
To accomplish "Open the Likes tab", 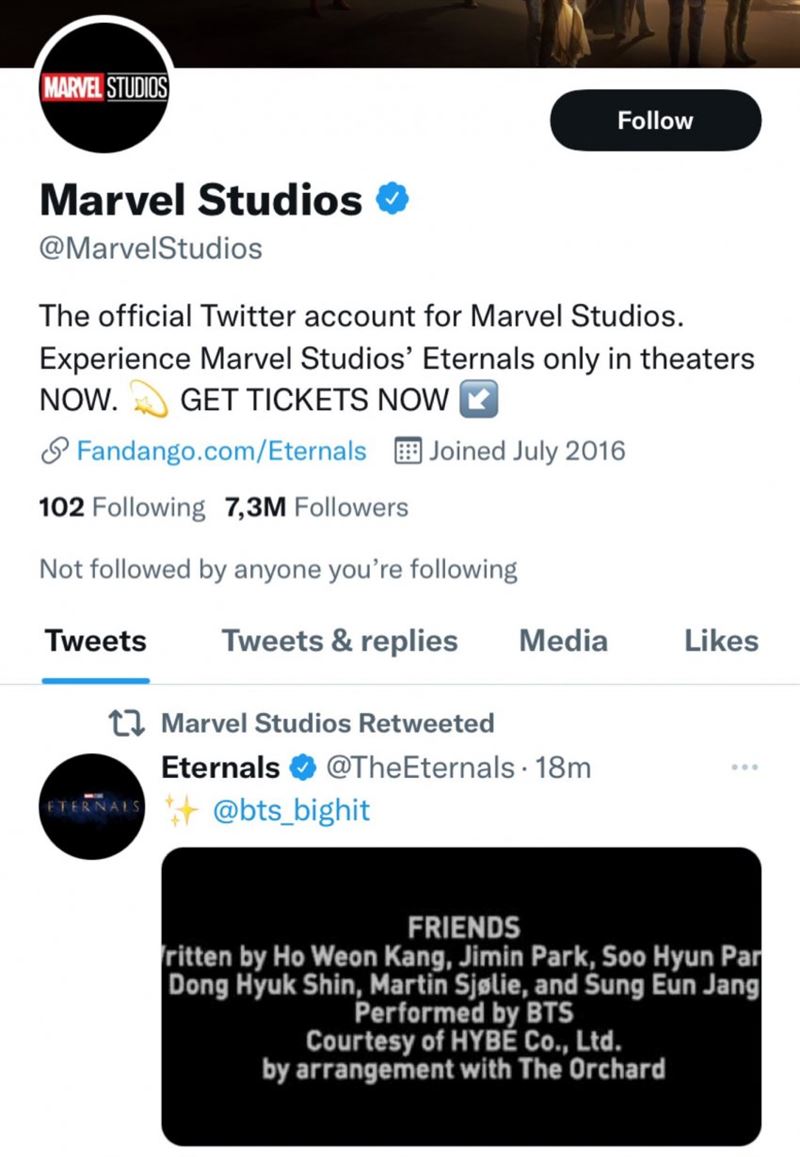I will tap(721, 640).
